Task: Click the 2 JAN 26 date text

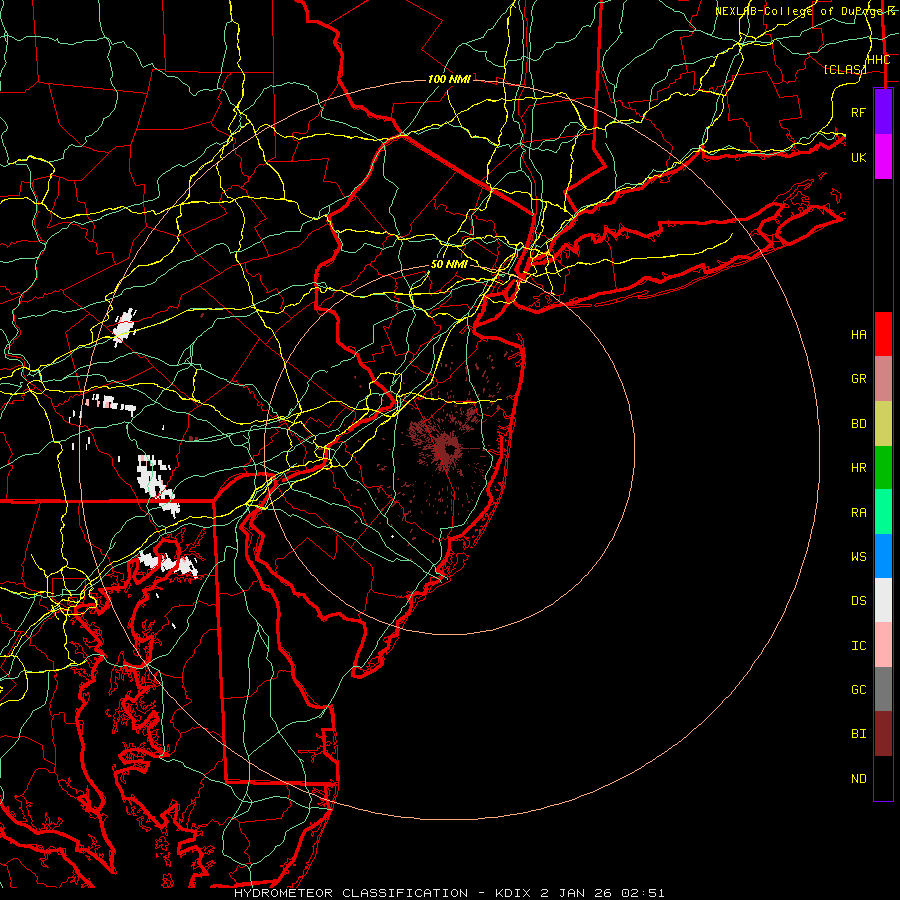Action: point(577,893)
